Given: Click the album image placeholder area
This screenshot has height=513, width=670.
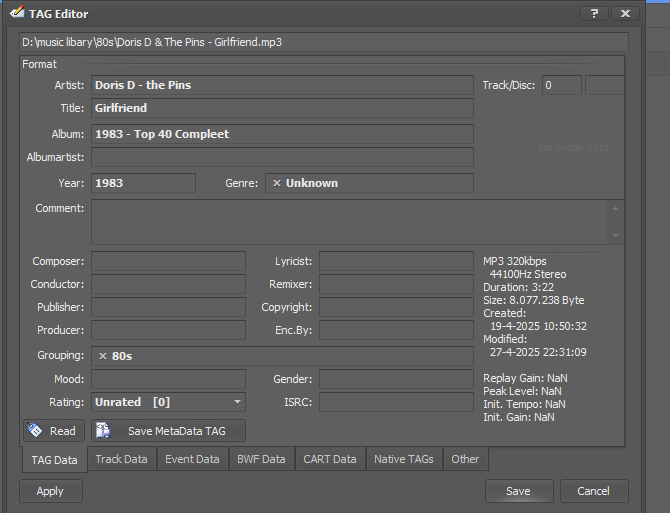Looking at the screenshot, I should coord(573,148).
